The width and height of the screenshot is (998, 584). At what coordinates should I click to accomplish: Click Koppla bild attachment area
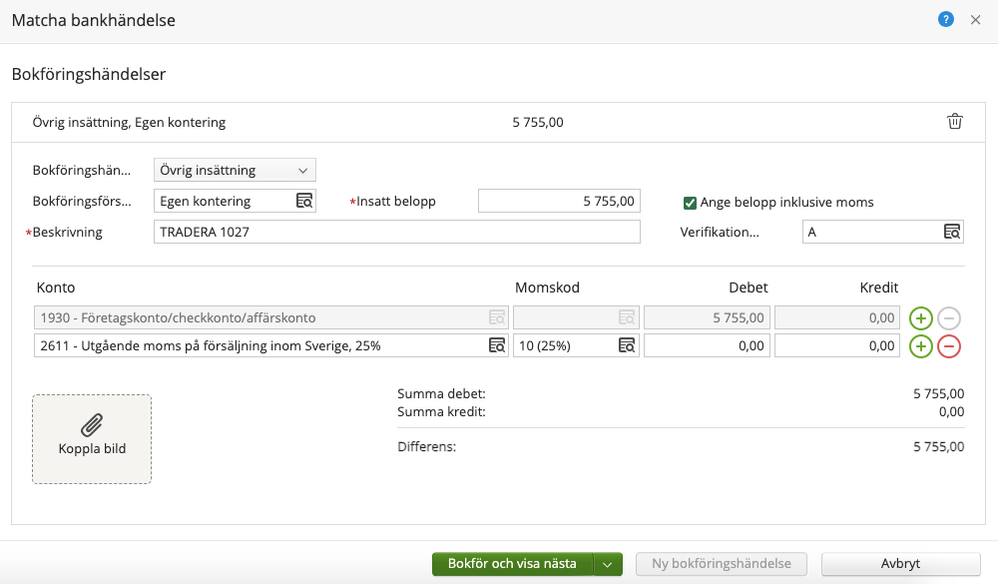pos(92,439)
